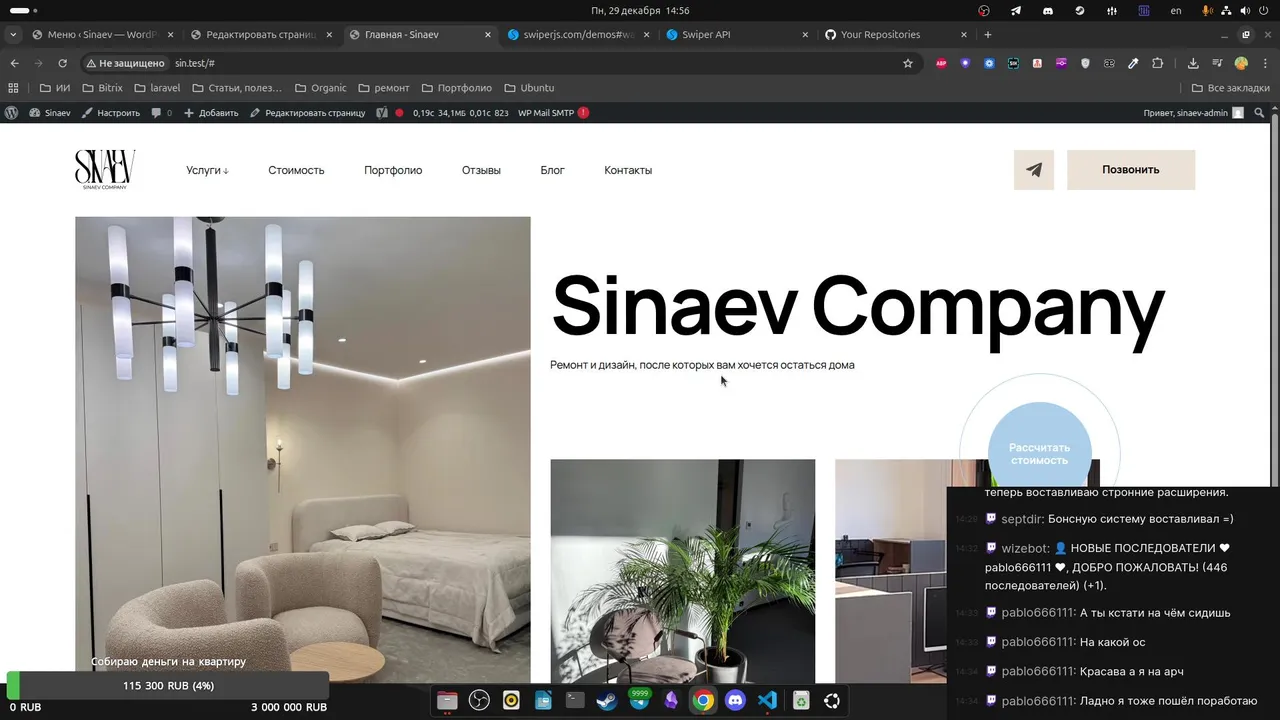Image resolution: width=1280 pixels, height=720 pixels.
Task: Open Terminal from the dock
Action: (575, 701)
